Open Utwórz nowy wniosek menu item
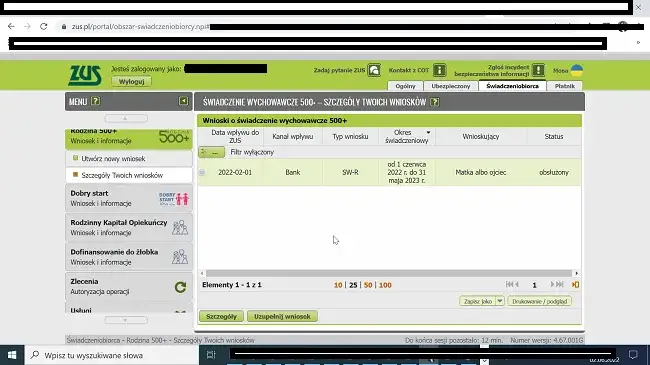This screenshot has height=365, width=650. pyautogui.click(x=129, y=158)
